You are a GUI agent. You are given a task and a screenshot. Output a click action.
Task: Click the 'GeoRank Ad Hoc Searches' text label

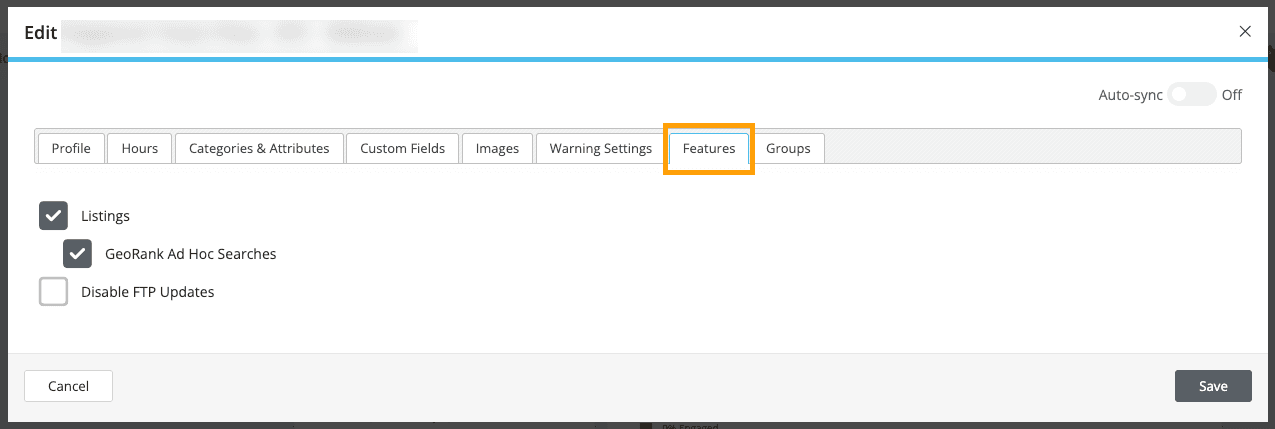point(190,254)
